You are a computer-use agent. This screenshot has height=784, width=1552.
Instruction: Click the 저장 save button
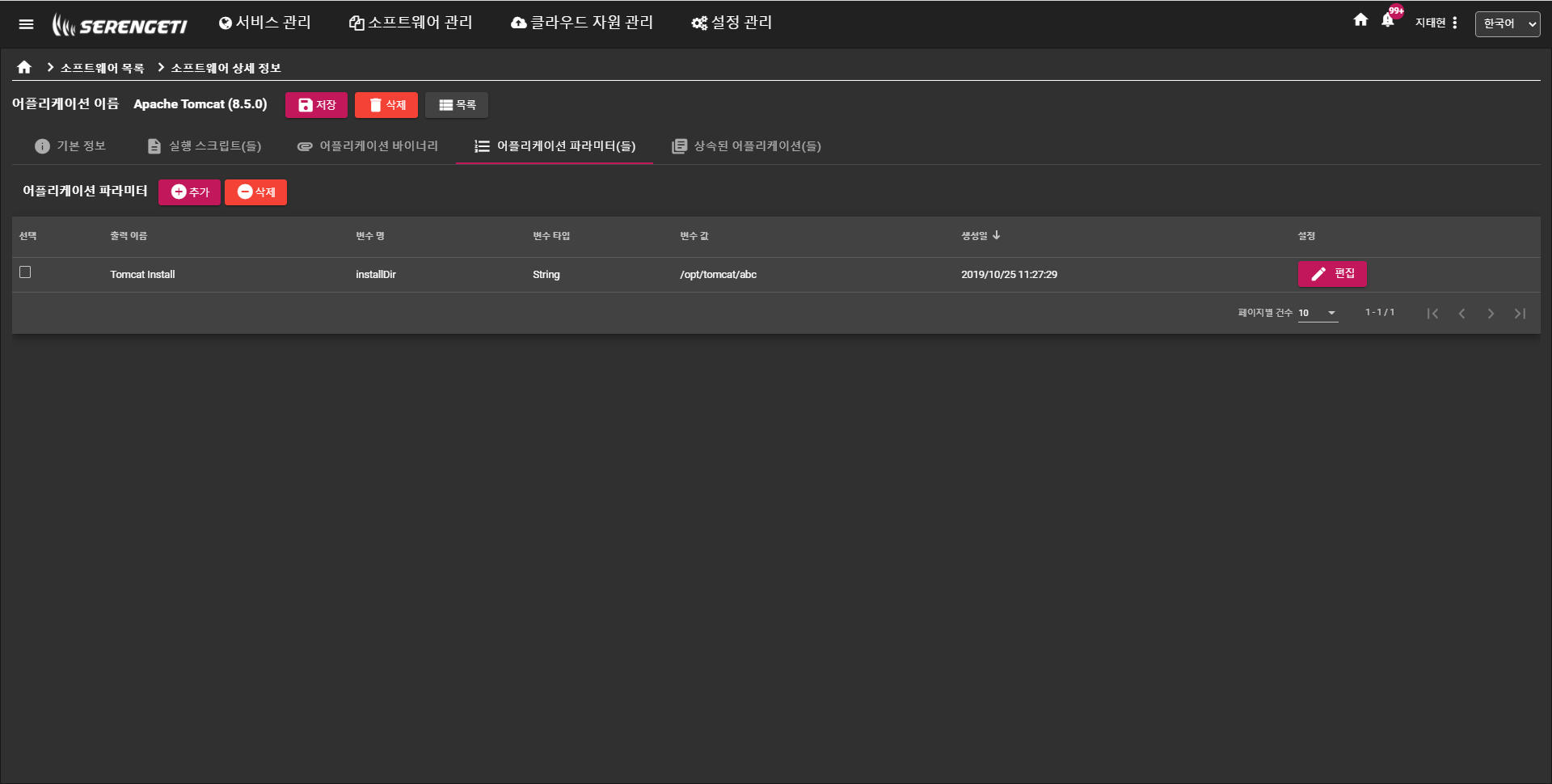[316, 105]
